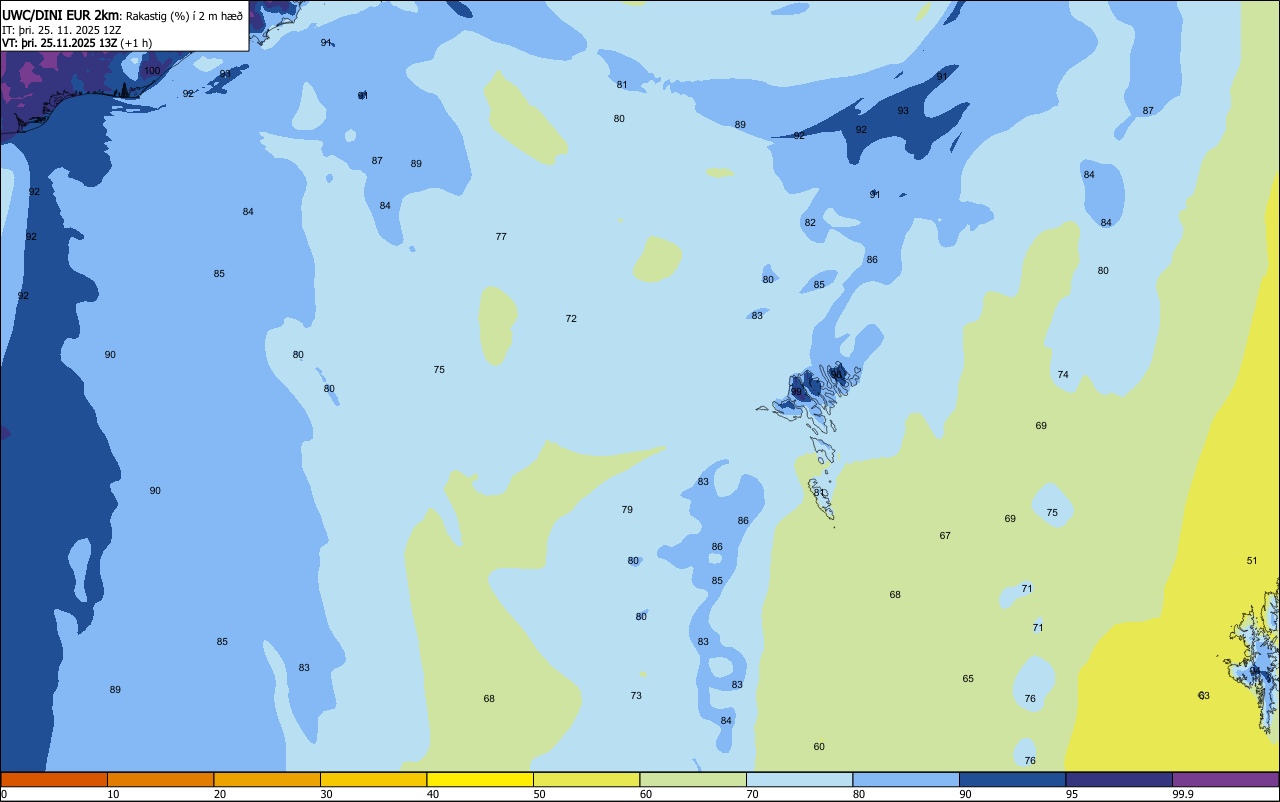The height and width of the screenshot is (802, 1280).
Task: Click the 51 humidity value in the yellow area
Action: [1252, 561]
